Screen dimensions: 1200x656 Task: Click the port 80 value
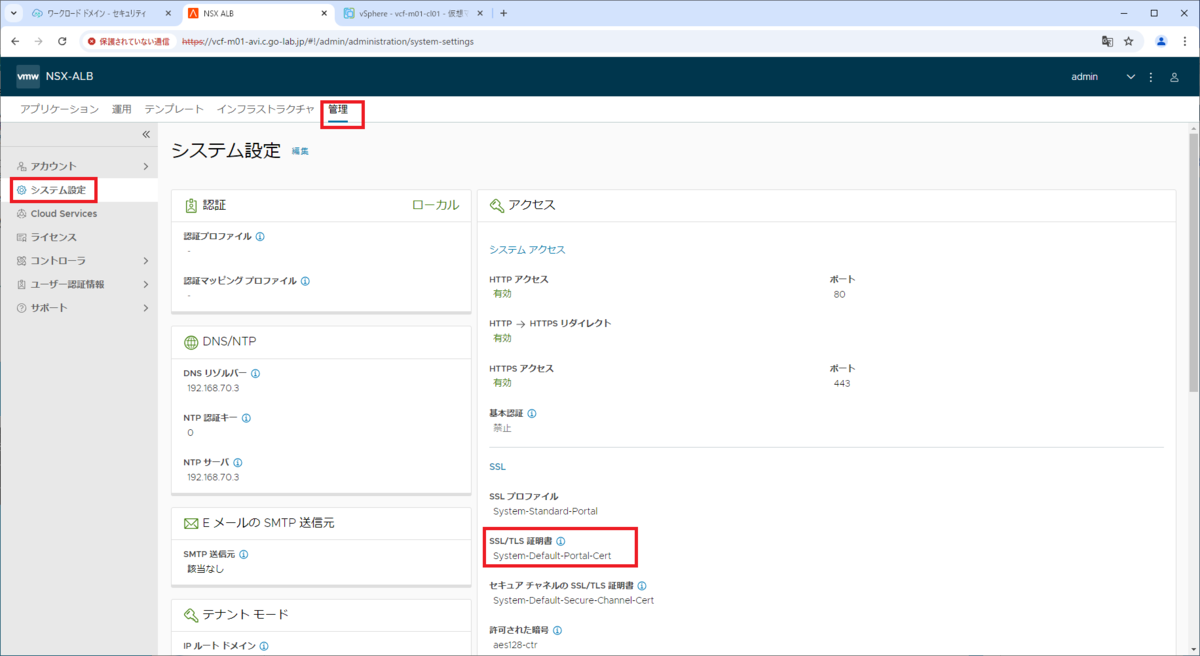pyautogui.click(x=838, y=295)
